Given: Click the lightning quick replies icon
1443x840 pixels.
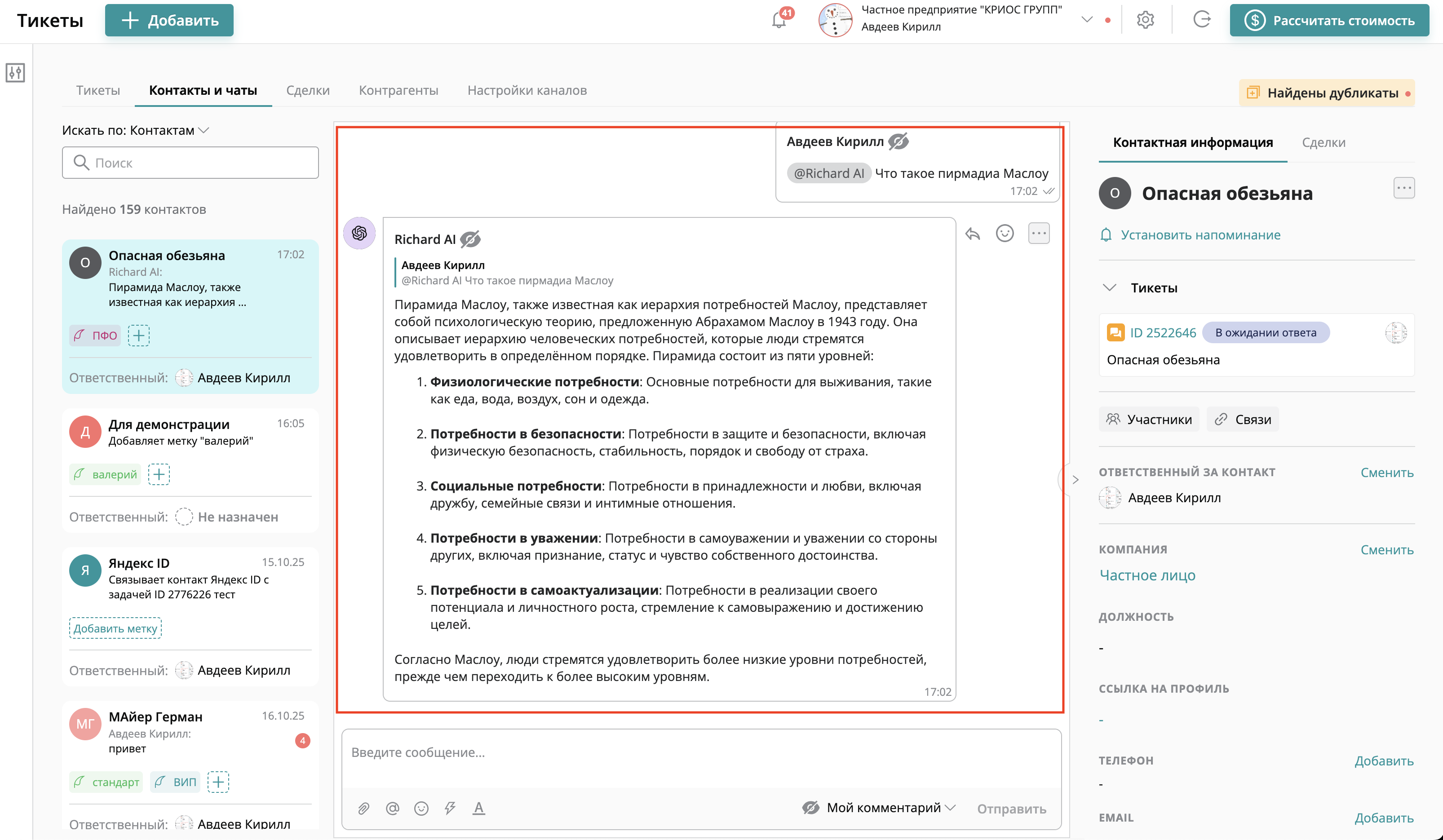Looking at the screenshot, I should coord(450,808).
